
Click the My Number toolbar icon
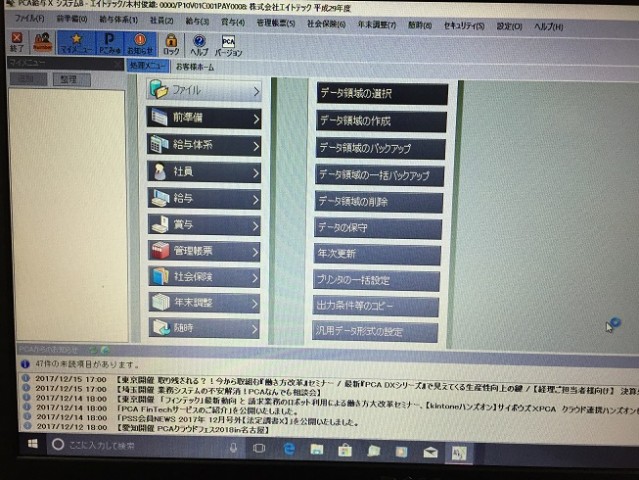pyautogui.click(x=42, y=42)
